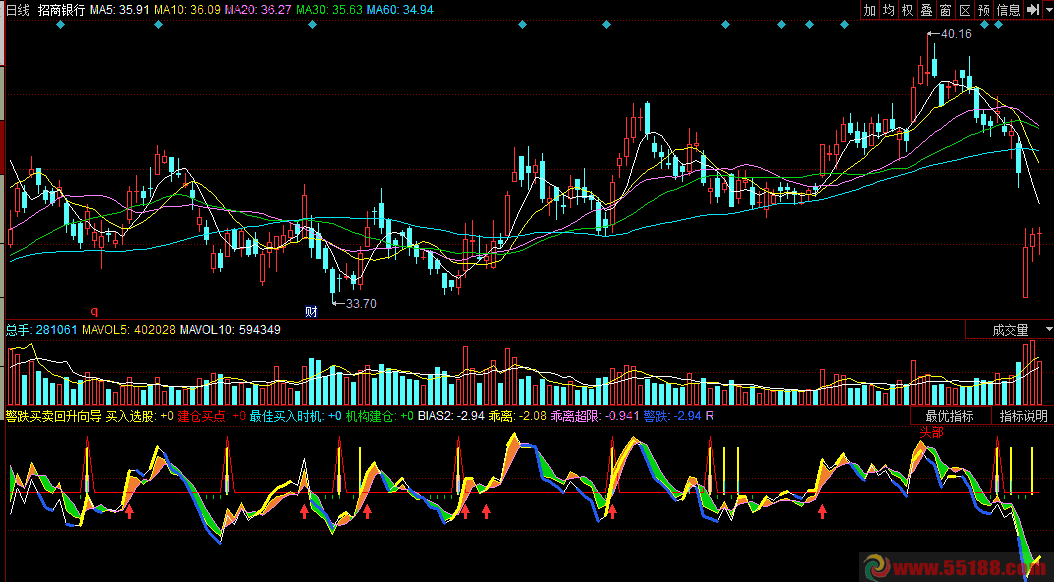The height and width of the screenshot is (582, 1054).
Task: Open the 信息 info button
Action: pos(1008,10)
